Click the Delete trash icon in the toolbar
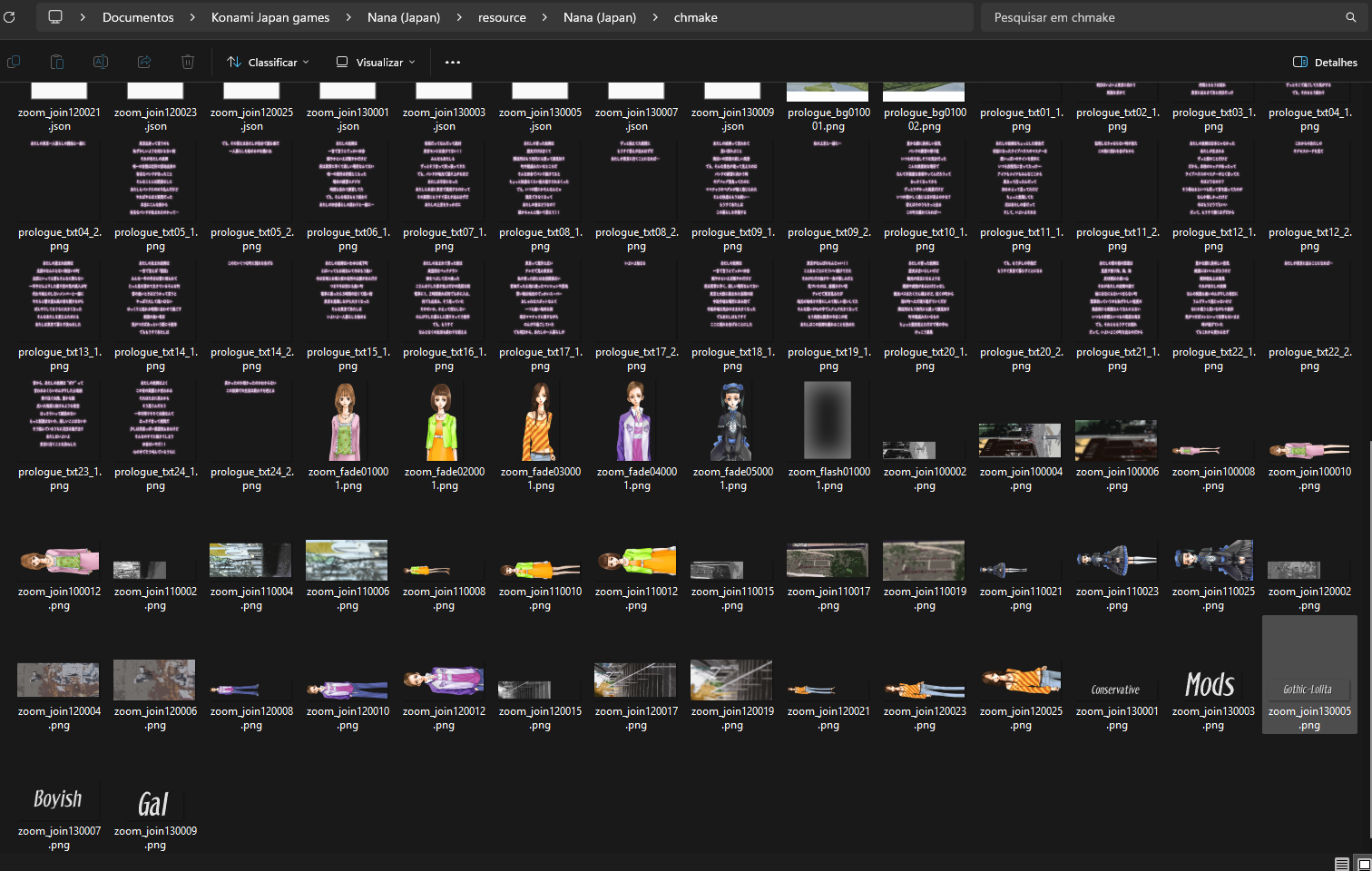1372x871 pixels. pyautogui.click(x=188, y=62)
